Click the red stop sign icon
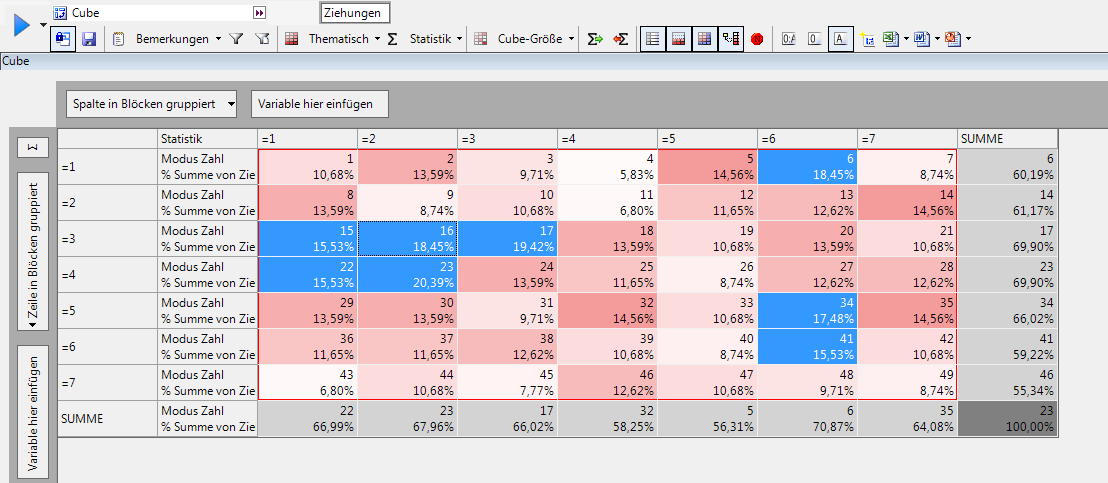Viewport: 1108px width, 483px height. tap(757, 39)
